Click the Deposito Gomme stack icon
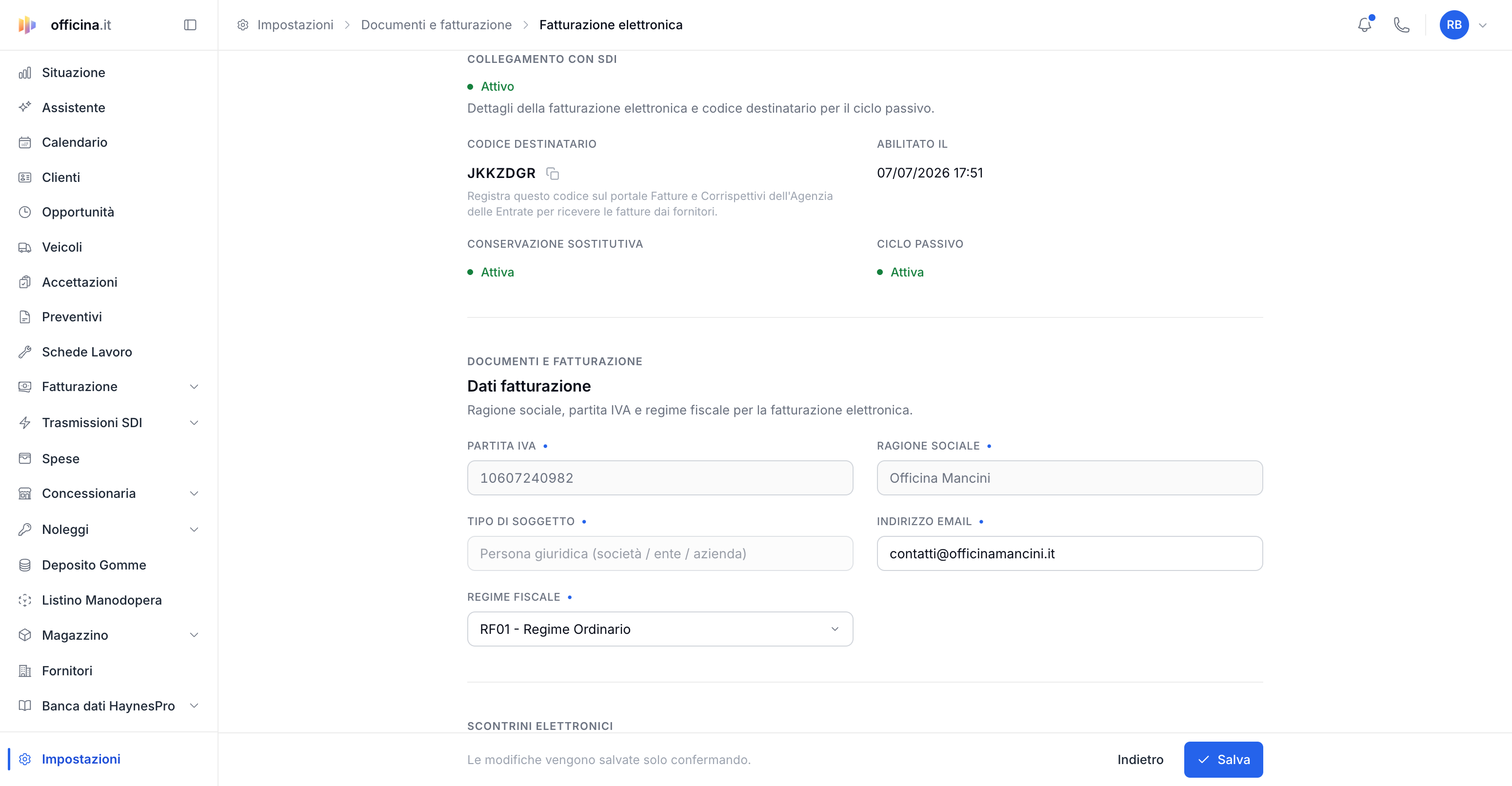 [25, 565]
